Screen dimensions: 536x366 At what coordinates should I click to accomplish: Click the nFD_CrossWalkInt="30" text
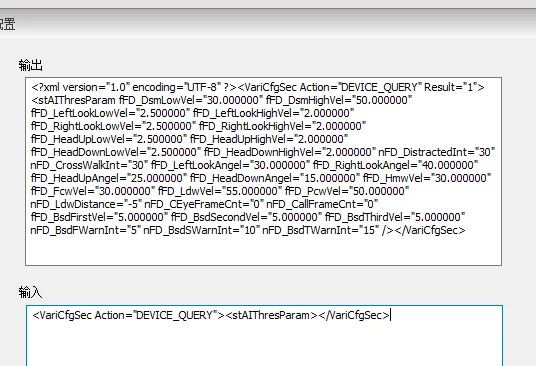pos(89,165)
